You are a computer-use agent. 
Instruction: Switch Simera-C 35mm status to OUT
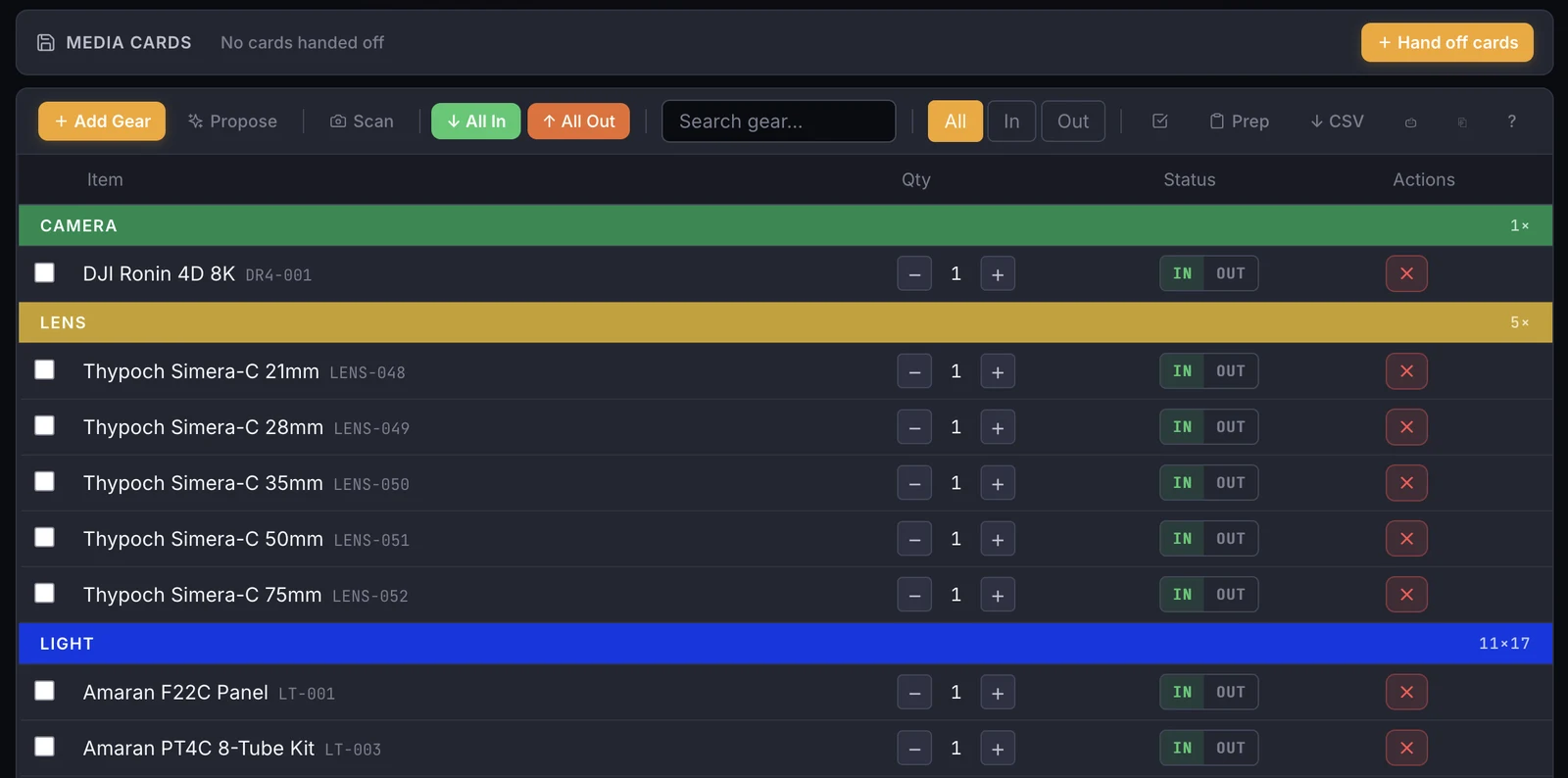pyautogui.click(x=1231, y=483)
